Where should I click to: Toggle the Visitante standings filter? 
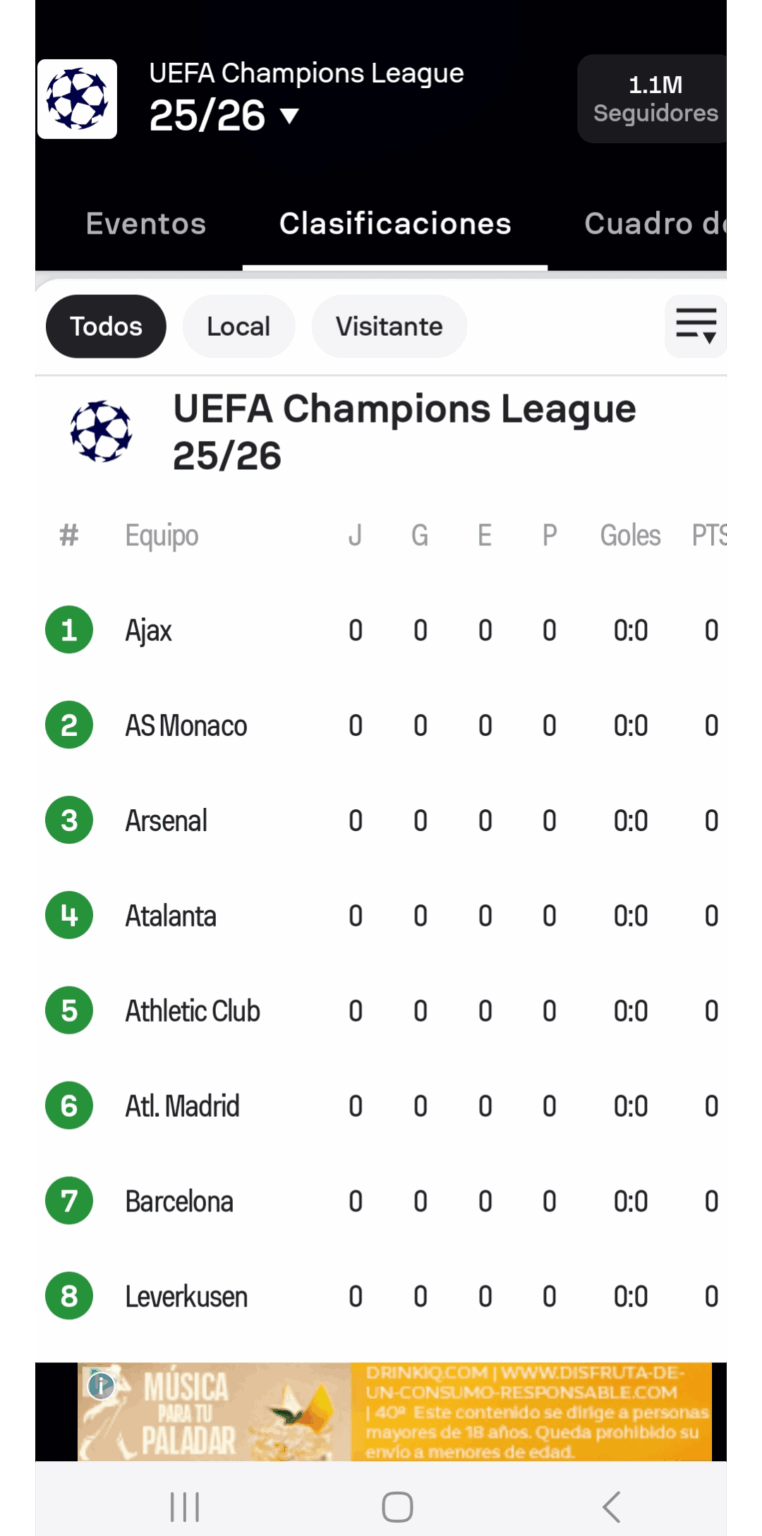[x=389, y=326]
